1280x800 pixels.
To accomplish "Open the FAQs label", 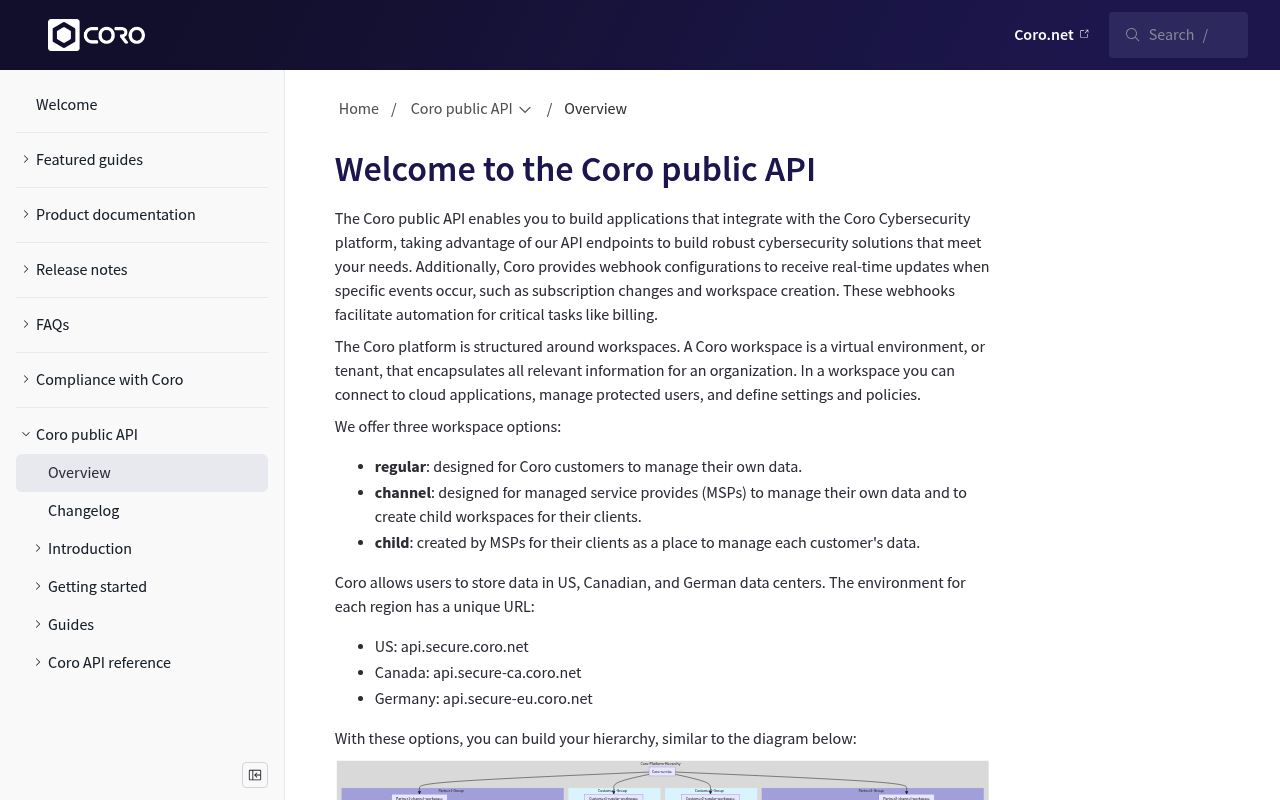I will tap(53, 325).
